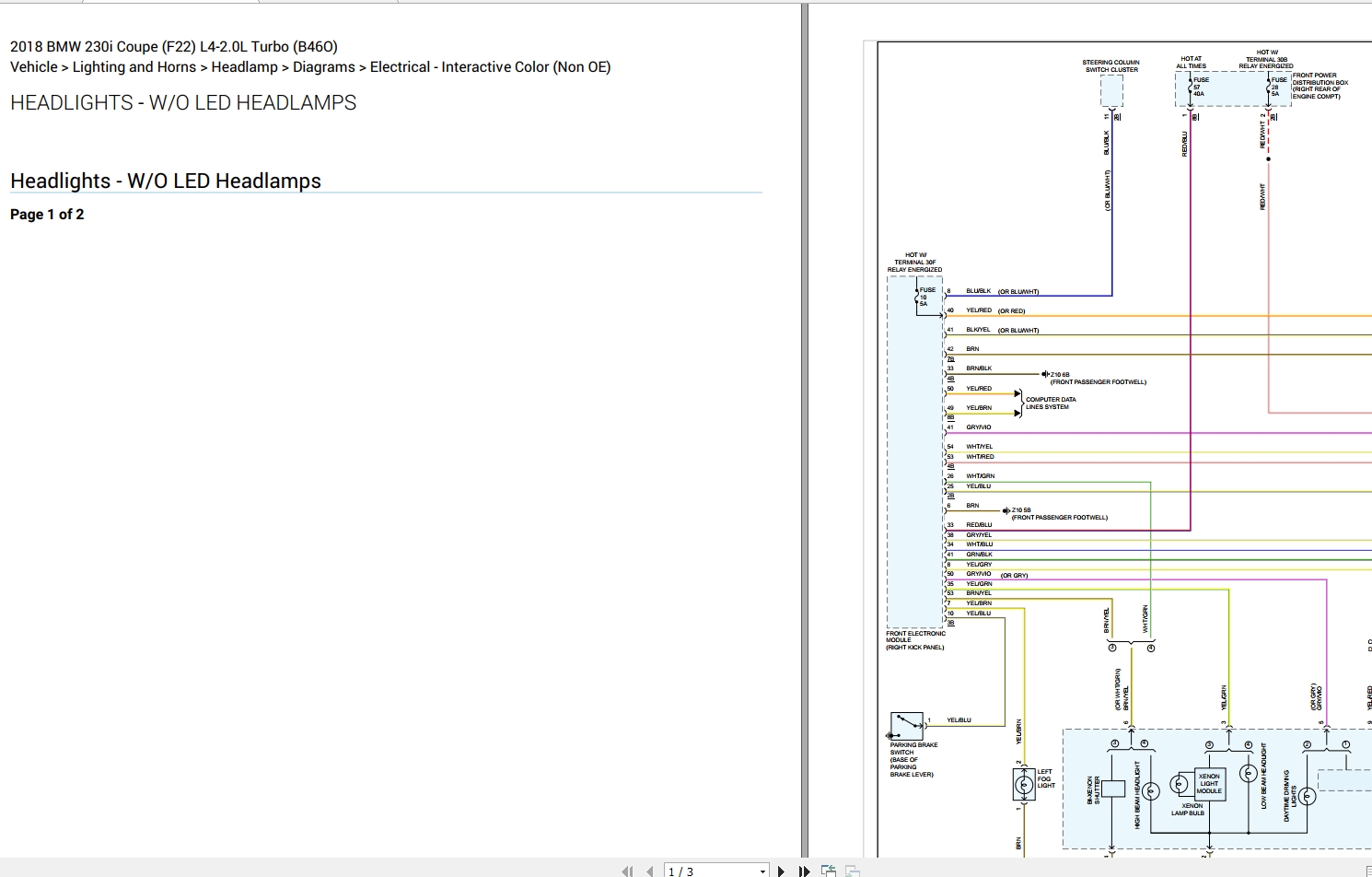Go to the first page
Image resolution: width=1372 pixels, height=877 pixels.
(628, 871)
